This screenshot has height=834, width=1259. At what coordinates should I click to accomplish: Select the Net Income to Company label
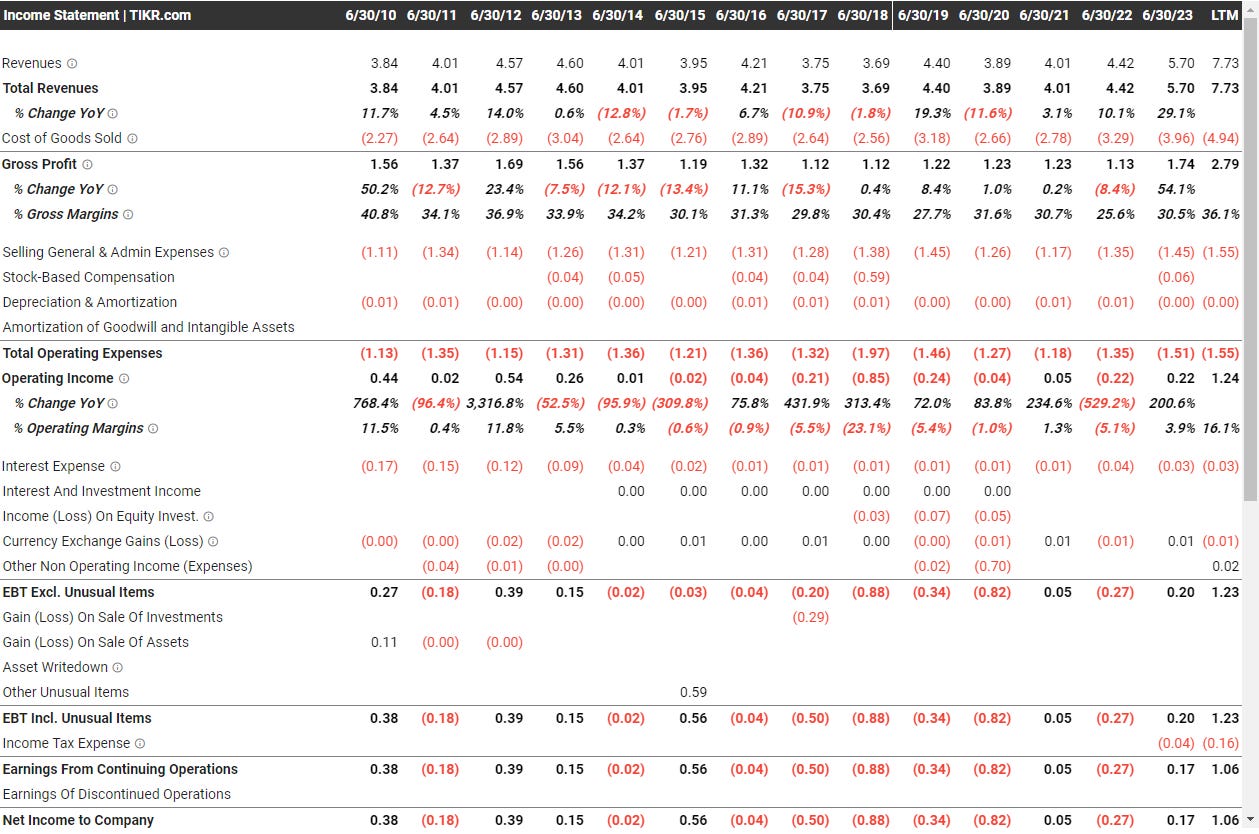[78, 821]
